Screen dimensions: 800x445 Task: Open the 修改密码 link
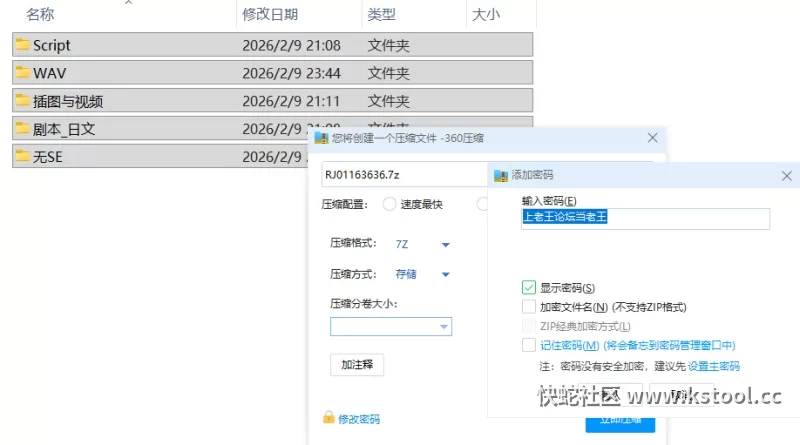coord(359,419)
